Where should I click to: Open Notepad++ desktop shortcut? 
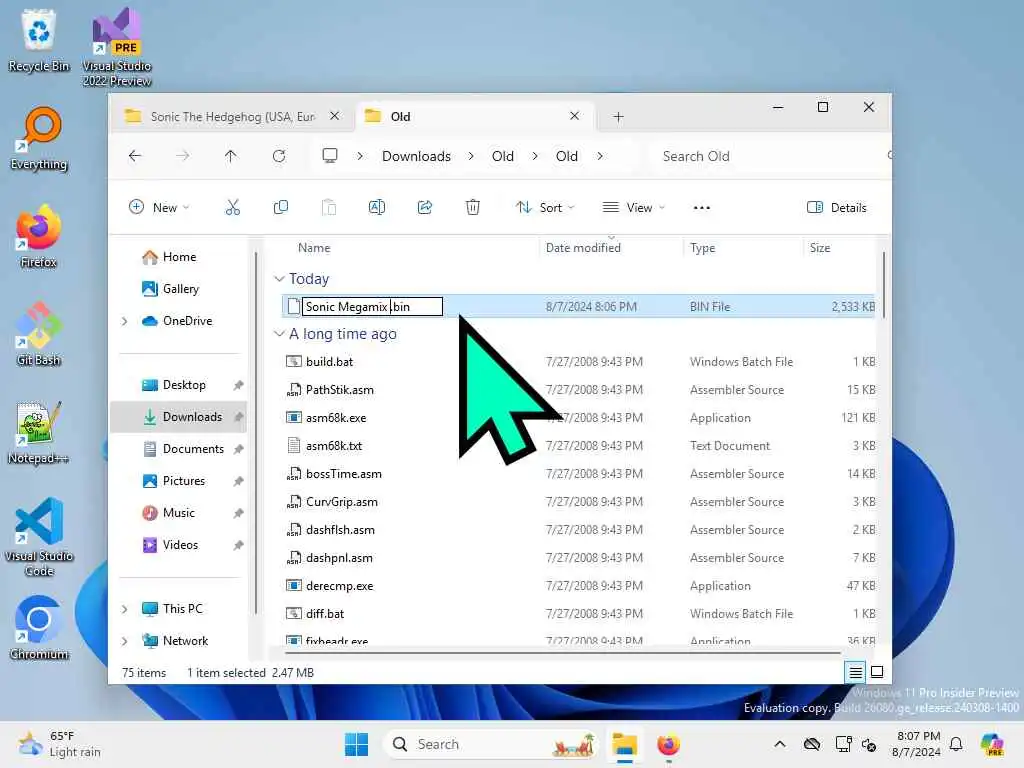pyautogui.click(x=39, y=432)
